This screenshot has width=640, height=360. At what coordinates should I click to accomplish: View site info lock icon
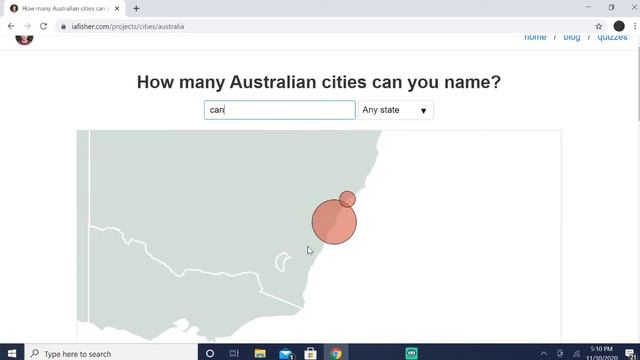pyautogui.click(x=63, y=27)
